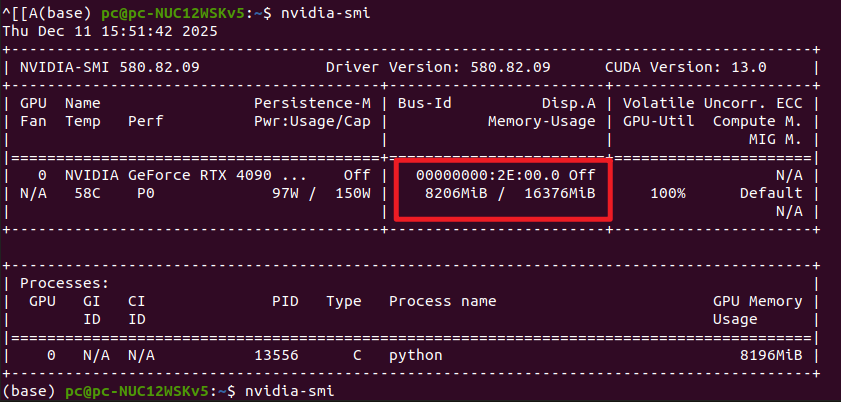Screen dimensions: 841x402
Task: Click the compute mode value "Default"
Action: click(x=771, y=193)
